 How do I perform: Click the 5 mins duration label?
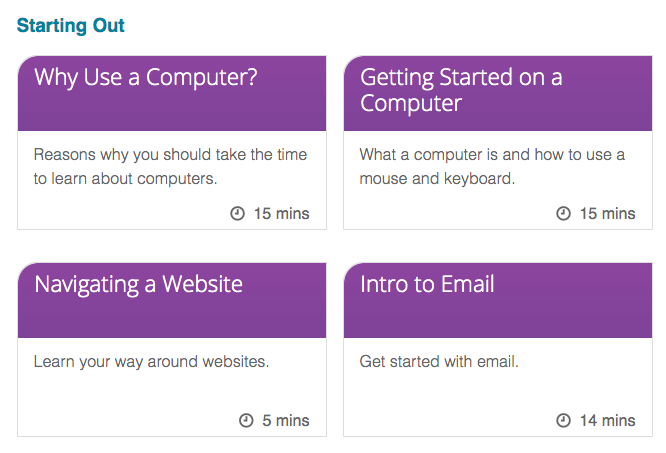(285, 420)
